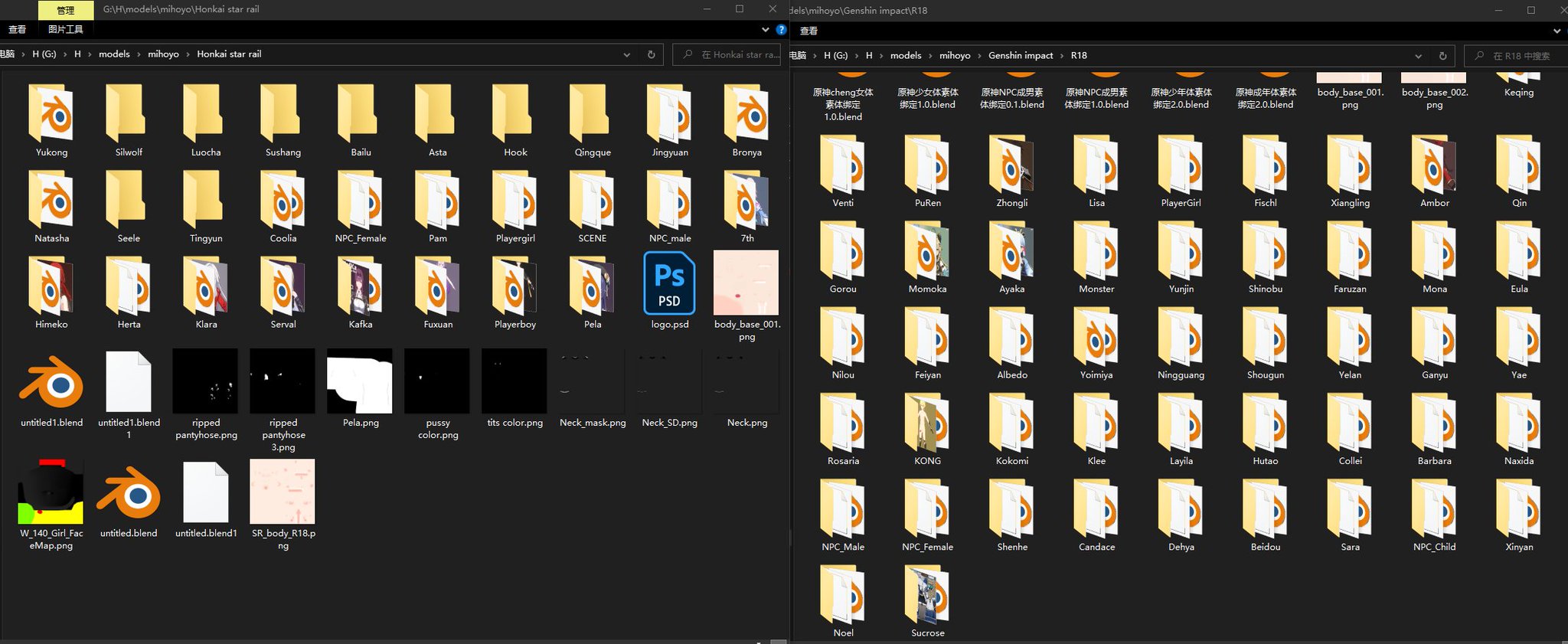Open the 查看 tab in R18 window
Screen dimensions: 1568x644
pos(808,31)
